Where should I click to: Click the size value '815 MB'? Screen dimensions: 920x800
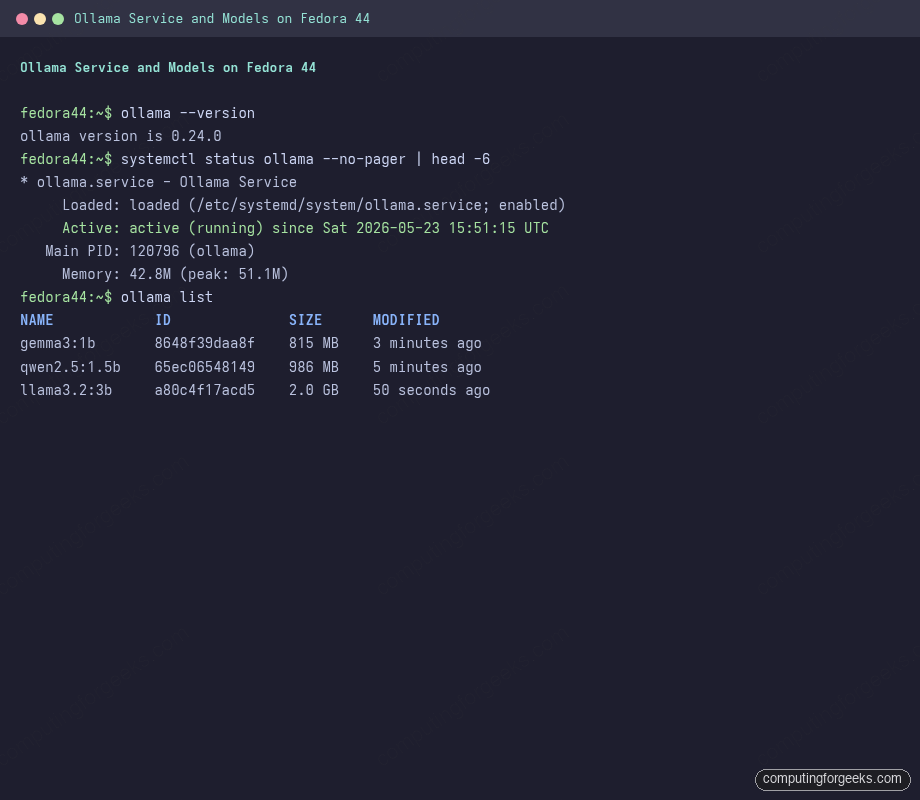tap(313, 343)
